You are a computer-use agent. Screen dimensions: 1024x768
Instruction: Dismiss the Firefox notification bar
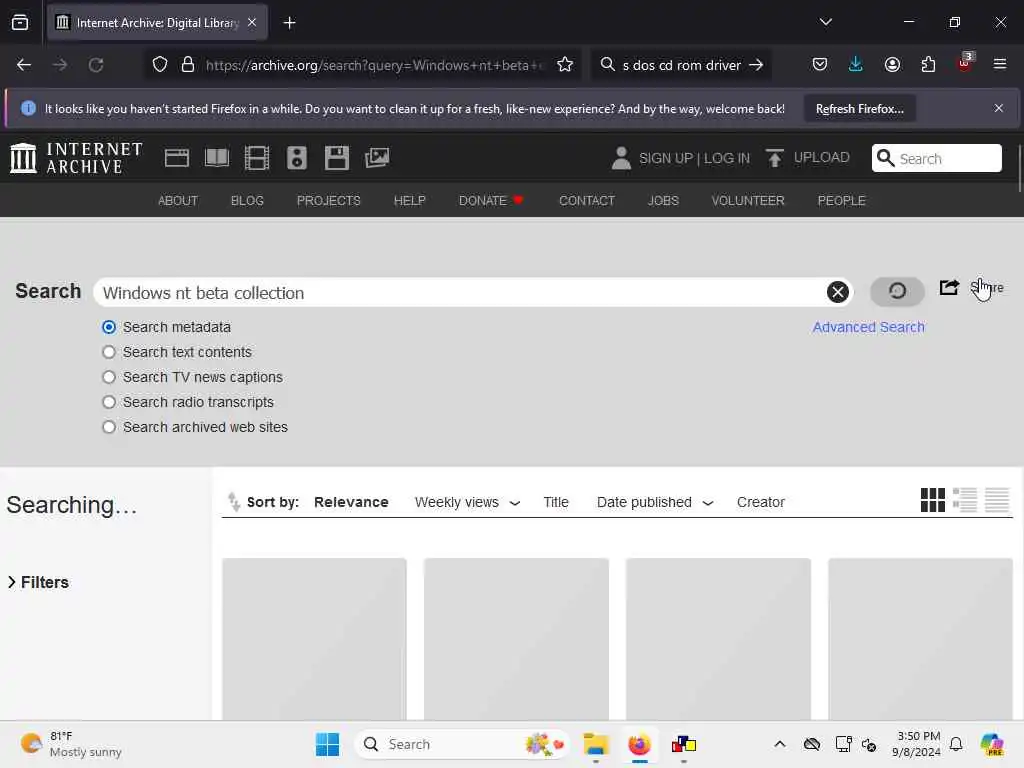(x=999, y=108)
